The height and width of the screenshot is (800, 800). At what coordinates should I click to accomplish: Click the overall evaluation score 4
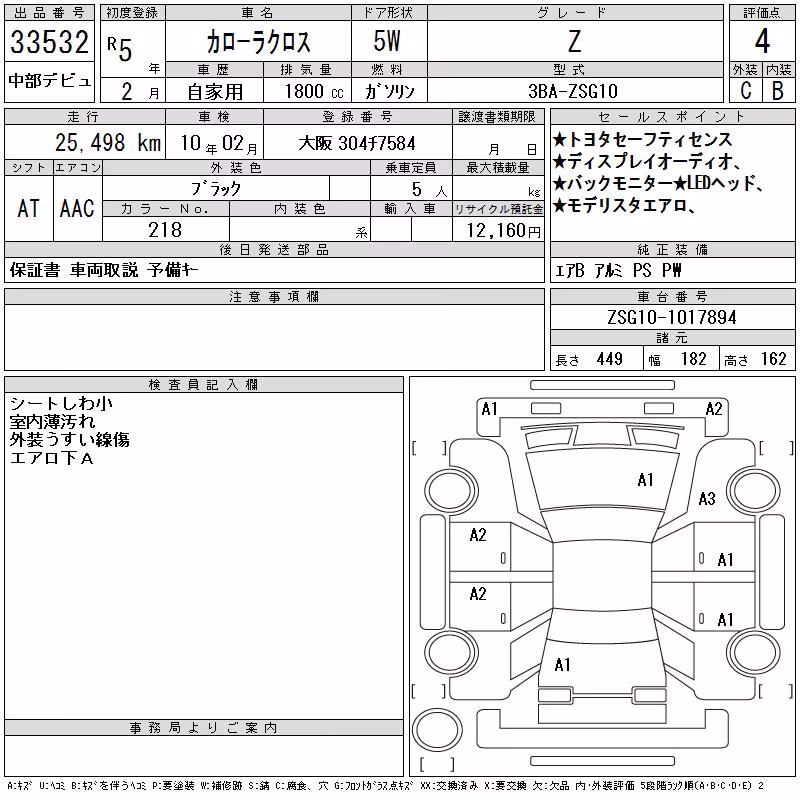pos(762,41)
